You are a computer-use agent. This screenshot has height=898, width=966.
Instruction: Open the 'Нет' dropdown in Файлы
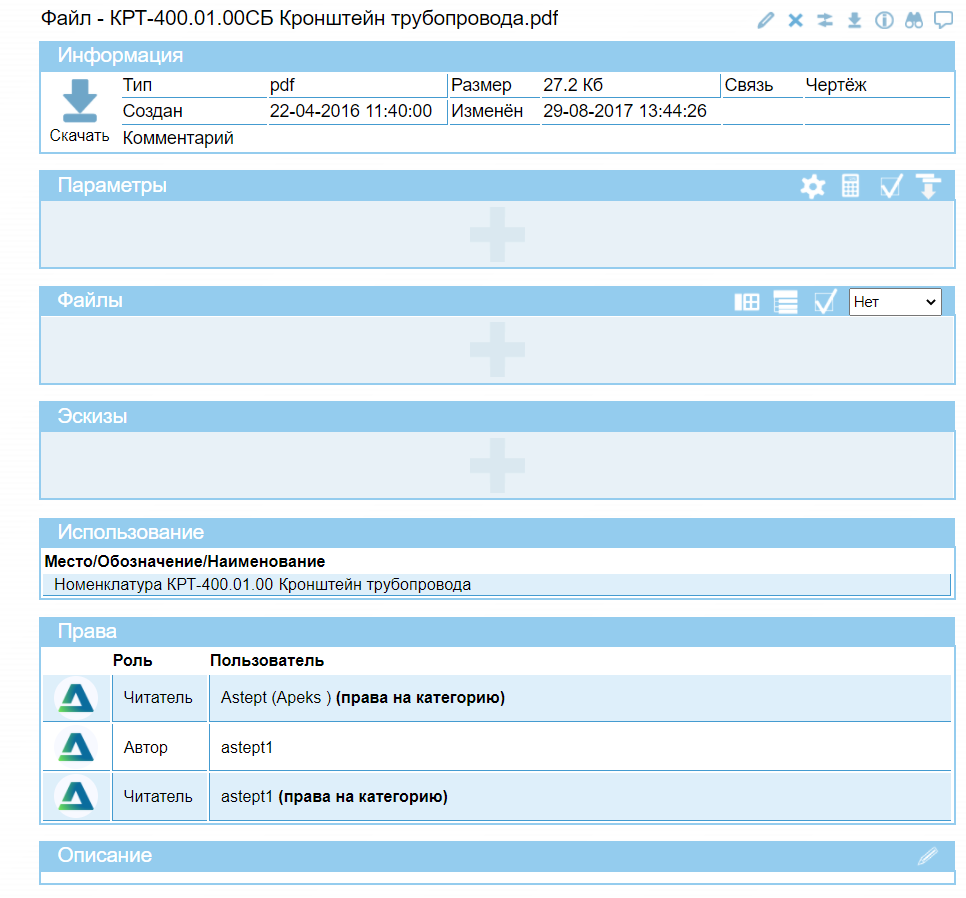[895, 302]
